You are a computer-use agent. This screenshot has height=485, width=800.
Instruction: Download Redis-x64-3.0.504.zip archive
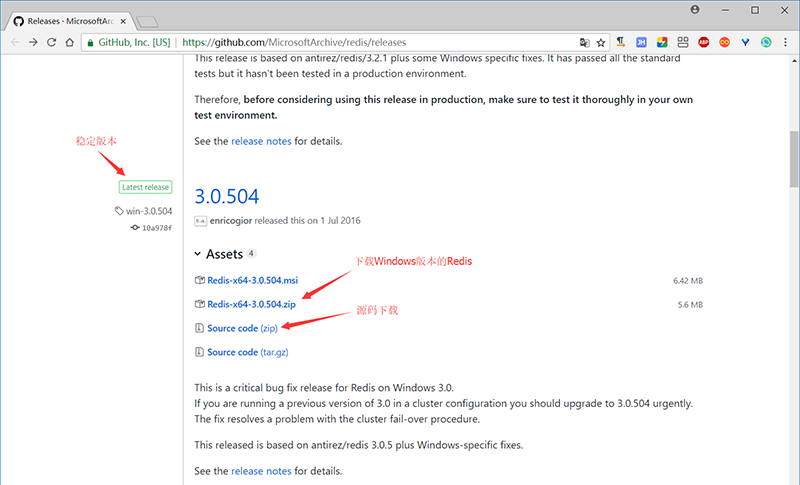pos(251,304)
